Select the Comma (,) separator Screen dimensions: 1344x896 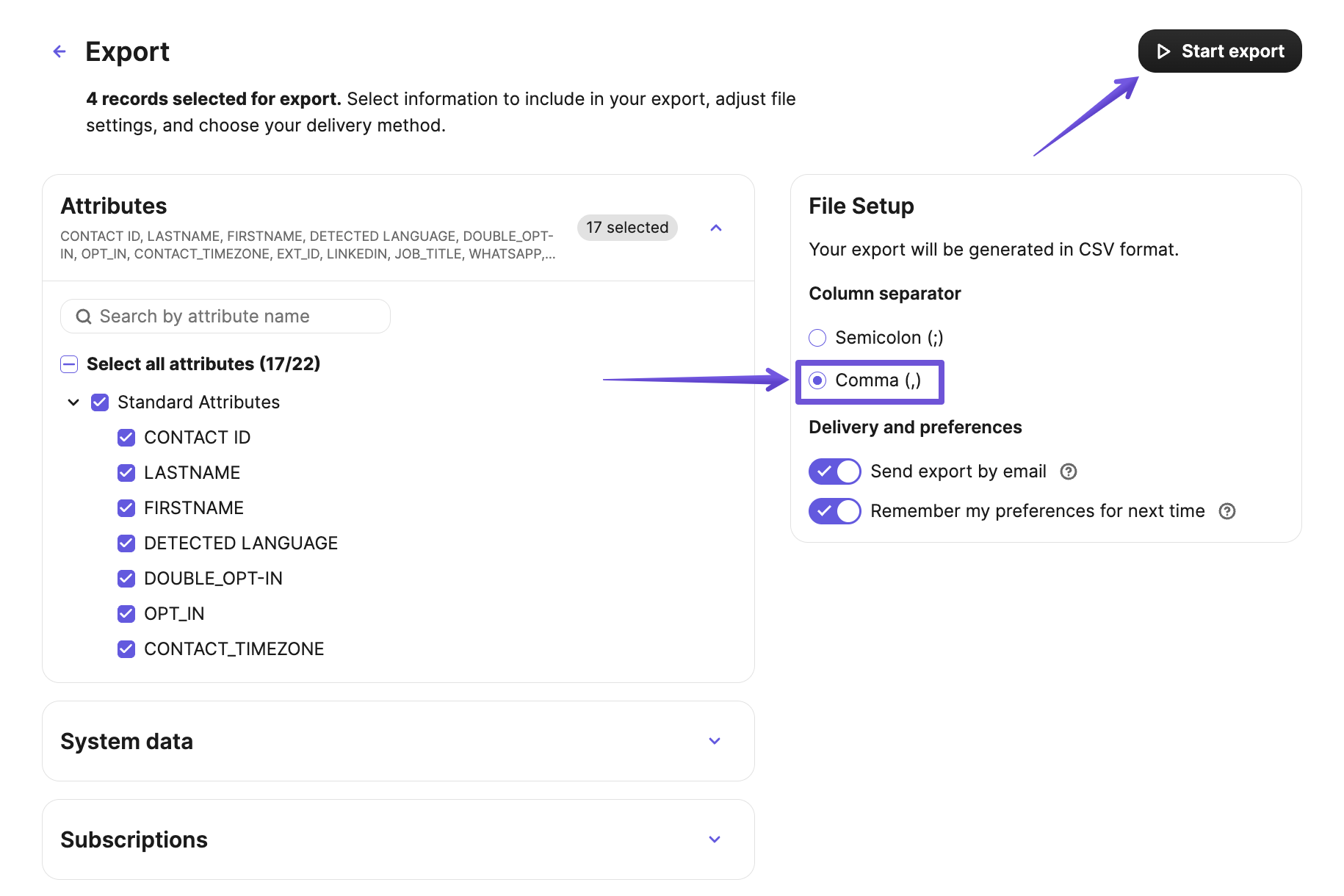(x=817, y=380)
